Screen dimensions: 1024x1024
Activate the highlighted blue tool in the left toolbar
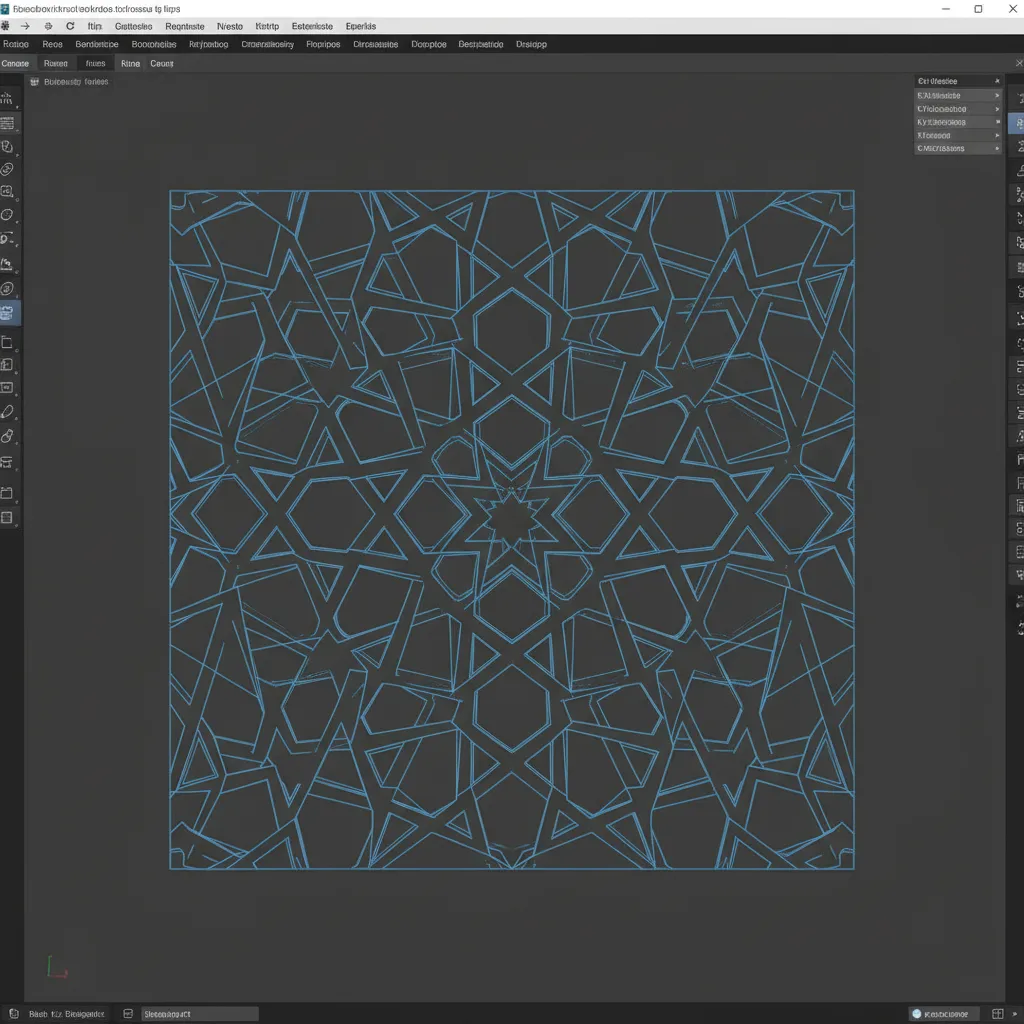10,312
